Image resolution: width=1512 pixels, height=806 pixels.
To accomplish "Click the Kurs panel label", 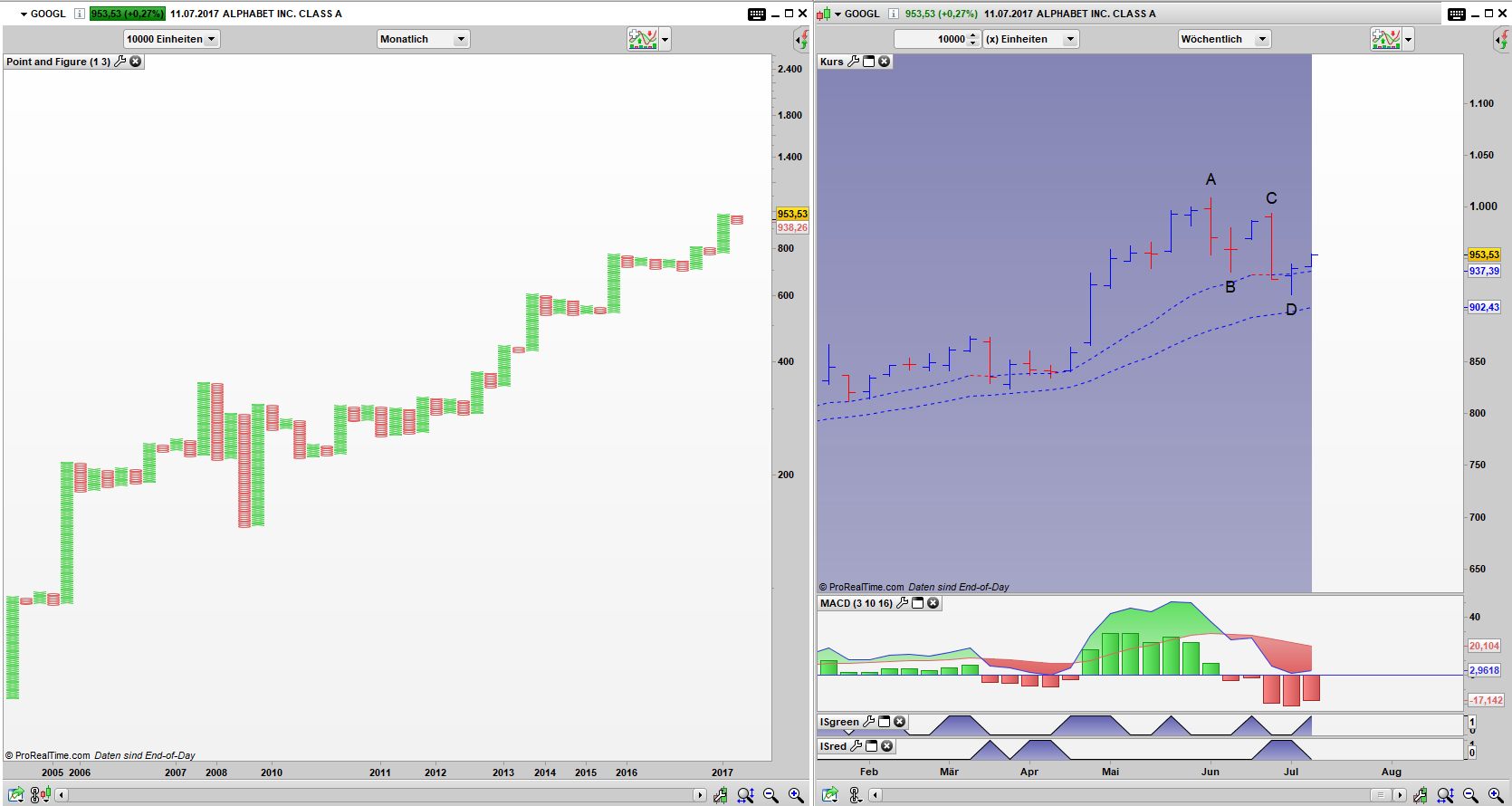I will 831,62.
